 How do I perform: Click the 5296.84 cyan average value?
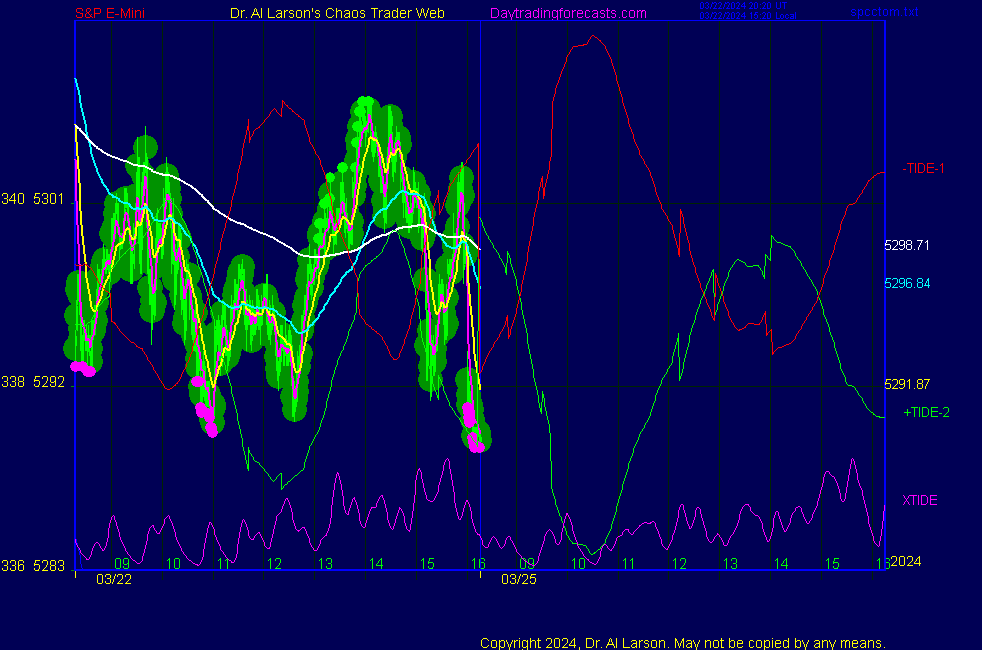[x=907, y=283]
